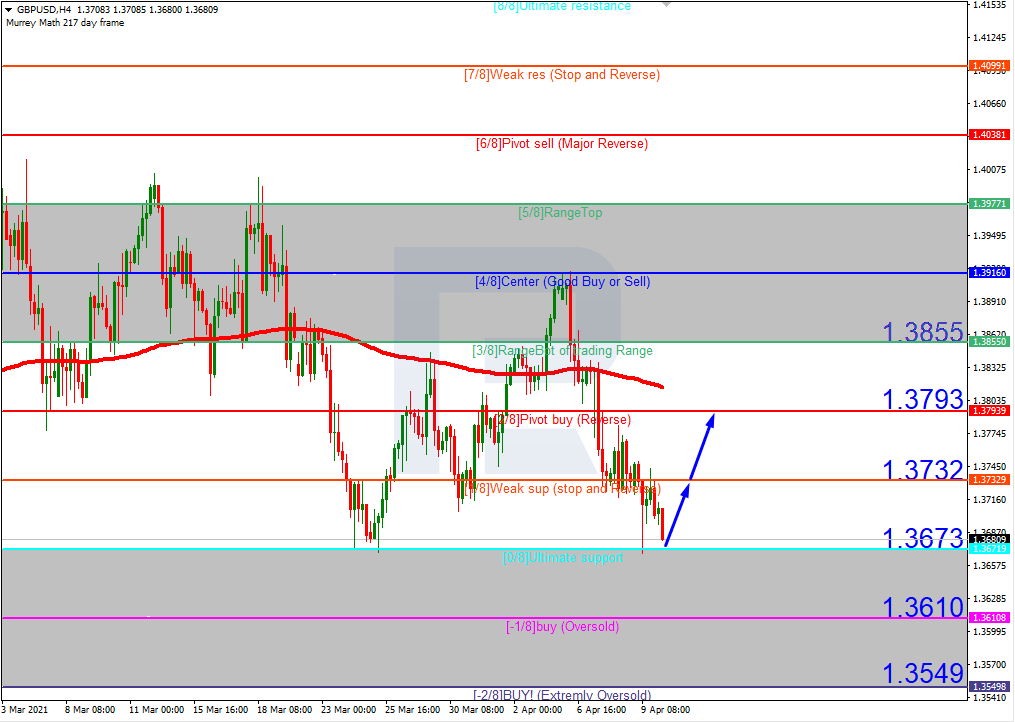
Task: Click the 1.40991 orange price tag
Action: click(x=989, y=67)
